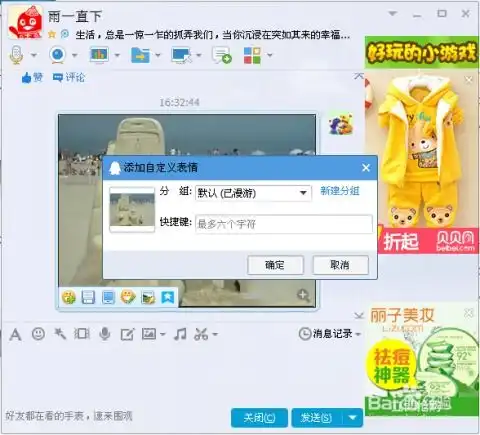Open 好玩的小游戏 banner
Image resolution: width=480 pixels, height=435 pixels.
[421, 52]
